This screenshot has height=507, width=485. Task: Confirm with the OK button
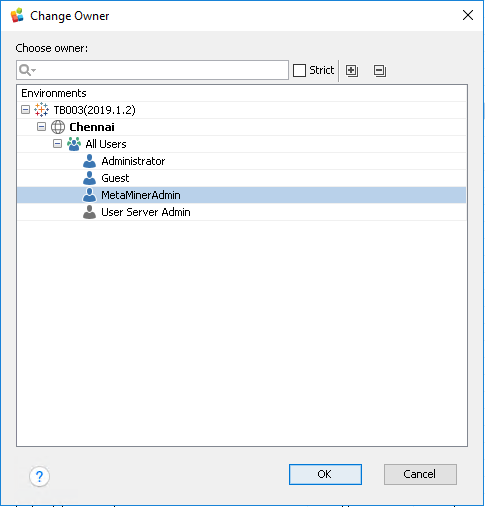[x=325, y=474]
